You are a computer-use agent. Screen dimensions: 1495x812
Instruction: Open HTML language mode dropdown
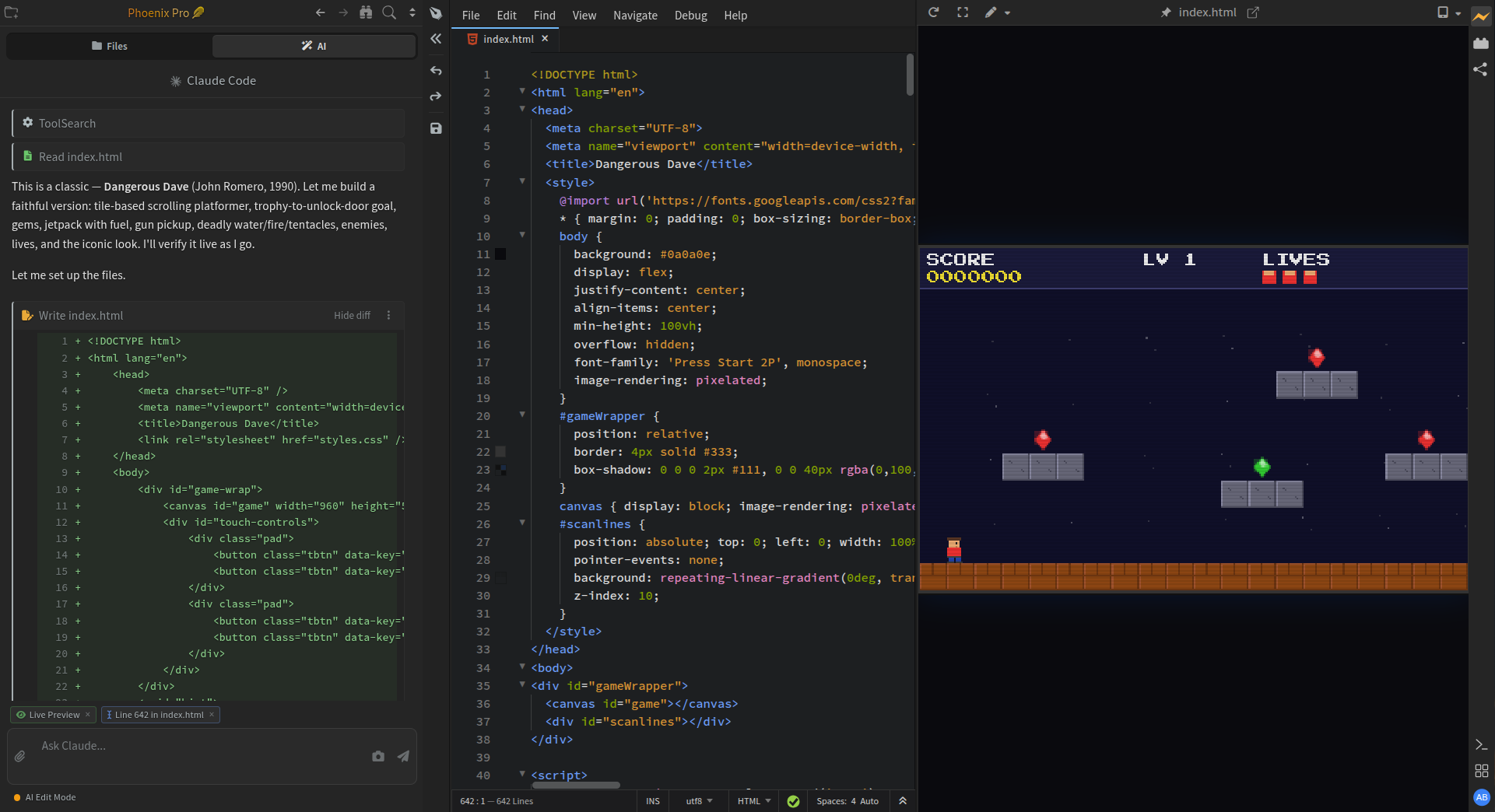pos(753,801)
